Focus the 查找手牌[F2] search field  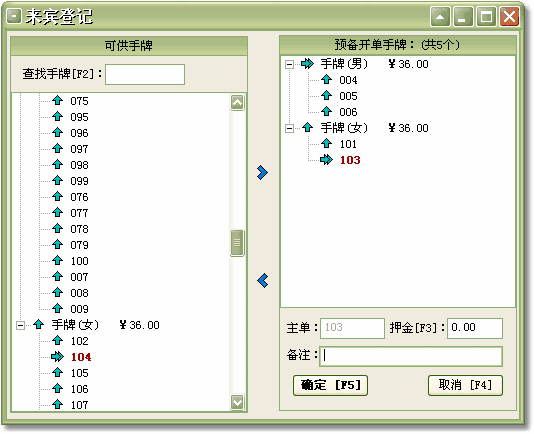[x=145, y=74]
